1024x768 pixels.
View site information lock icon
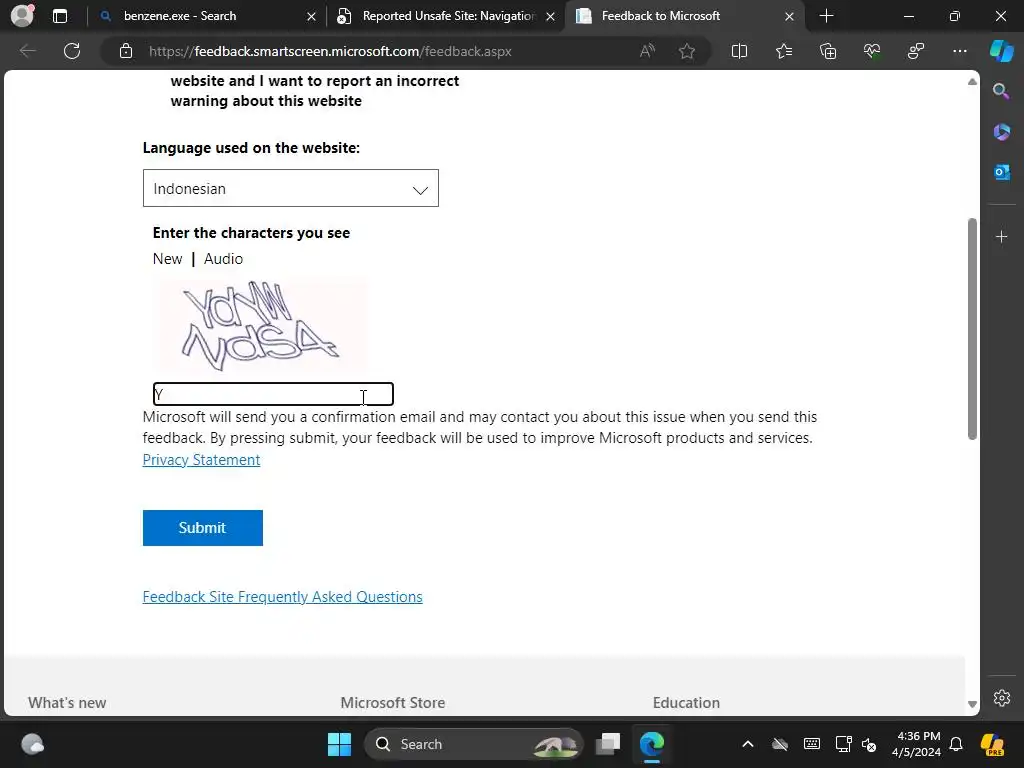click(126, 51)
